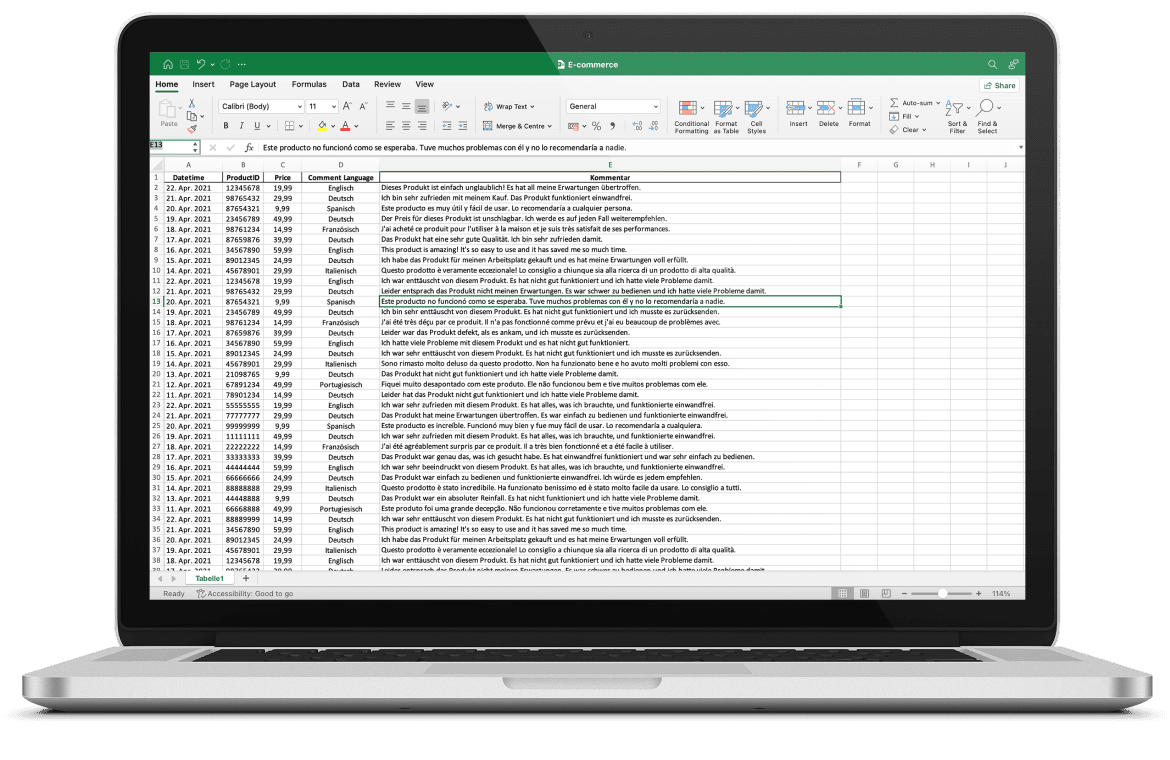Click the Cut scissors icon
The image size is (1170, 760).
pyautogui.click(x=191, y=103)
